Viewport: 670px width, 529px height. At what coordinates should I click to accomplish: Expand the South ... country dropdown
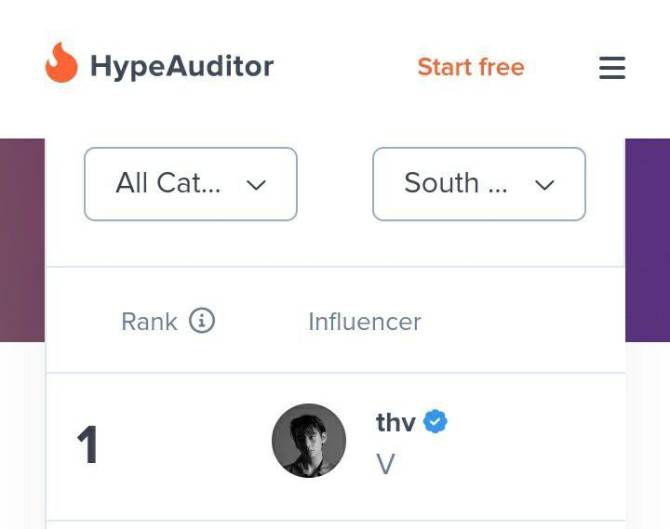pos(479,184)
